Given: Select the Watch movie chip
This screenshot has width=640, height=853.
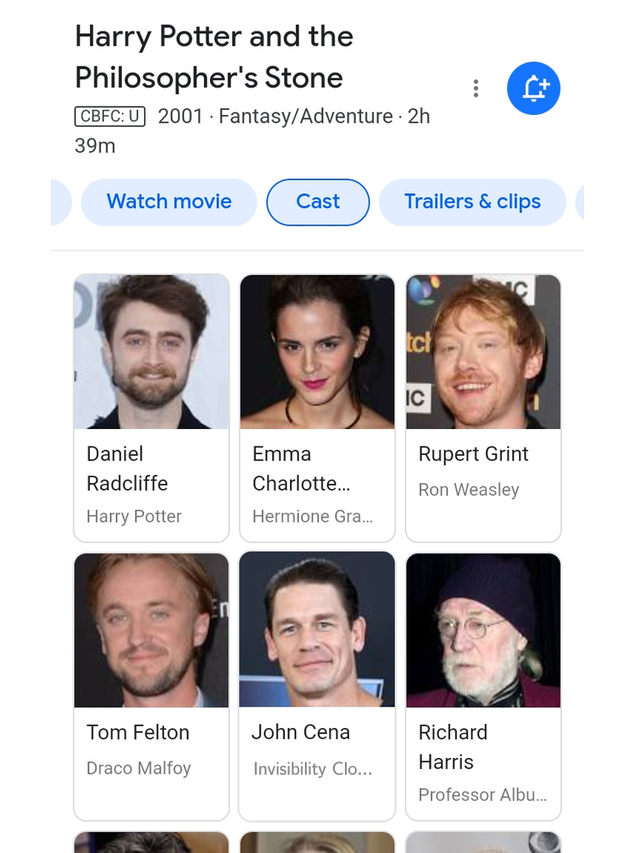Looking at the screenshot, I should point(168,202).
